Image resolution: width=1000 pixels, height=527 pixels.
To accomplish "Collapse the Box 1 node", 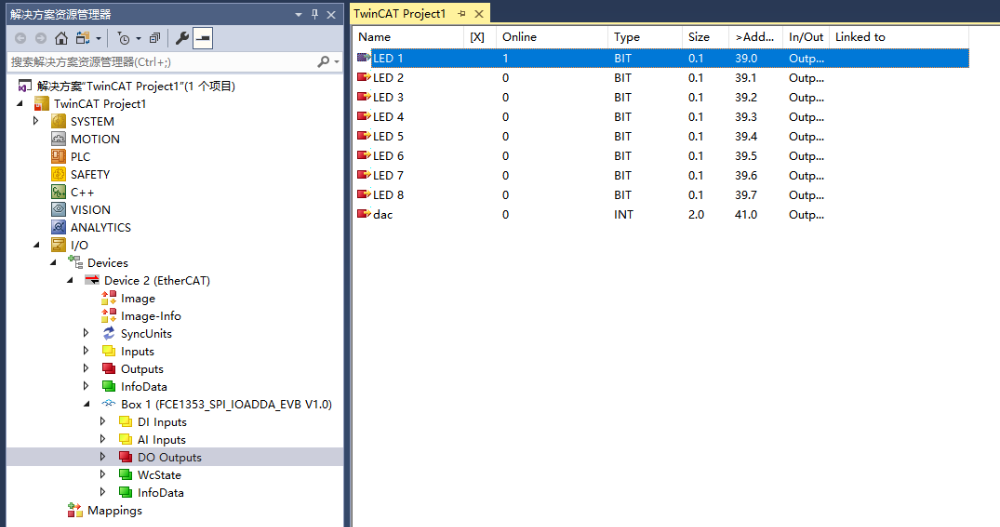I will 87,404.
